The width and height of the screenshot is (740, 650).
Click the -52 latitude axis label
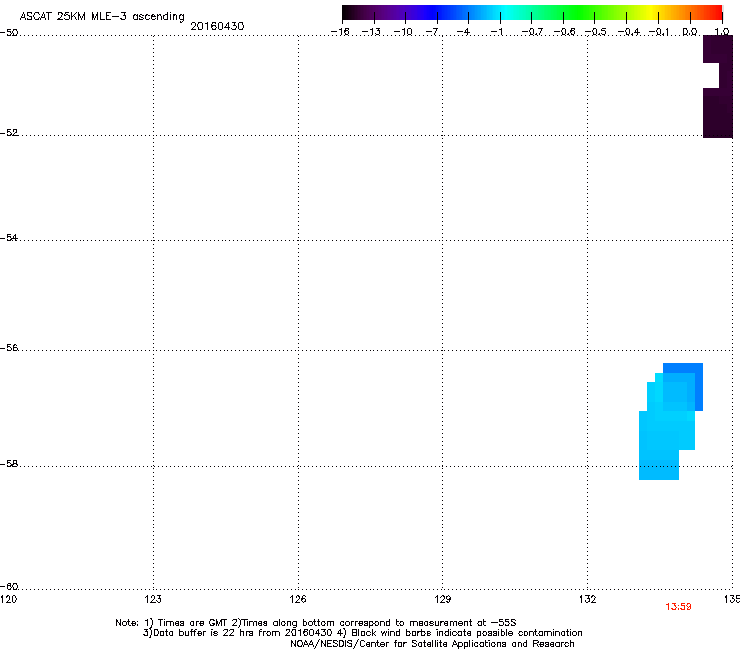tap(9, 133)
